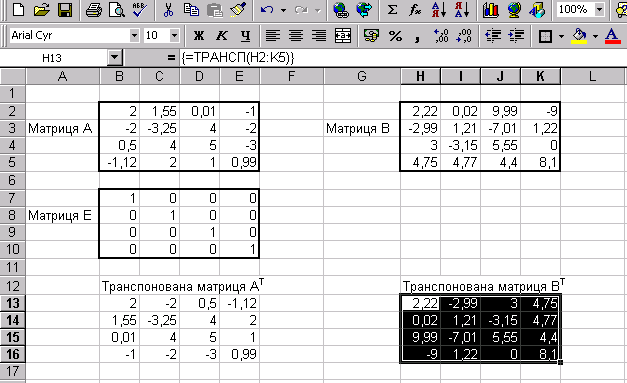Paste from clipboard icon
Viewport: 627px width, 383px height.
click(215, 9)
